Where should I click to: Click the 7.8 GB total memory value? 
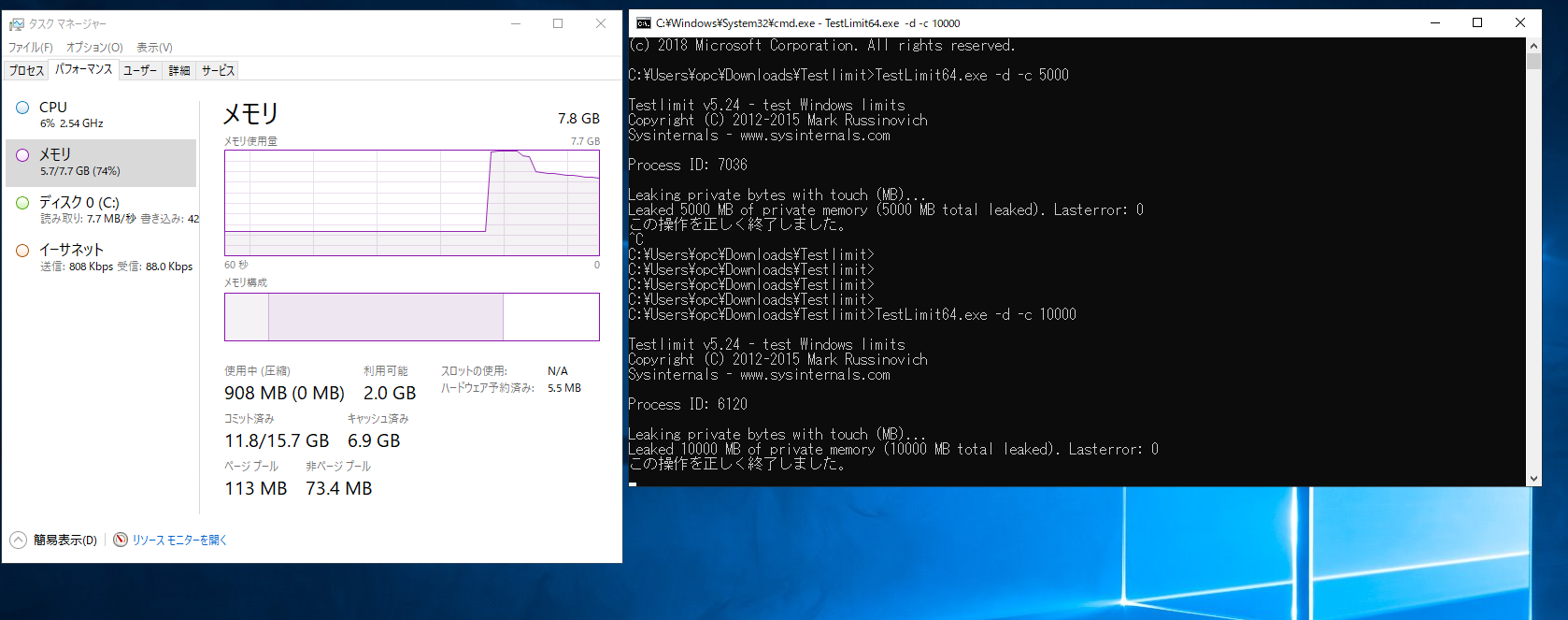(x=578, y=119)
